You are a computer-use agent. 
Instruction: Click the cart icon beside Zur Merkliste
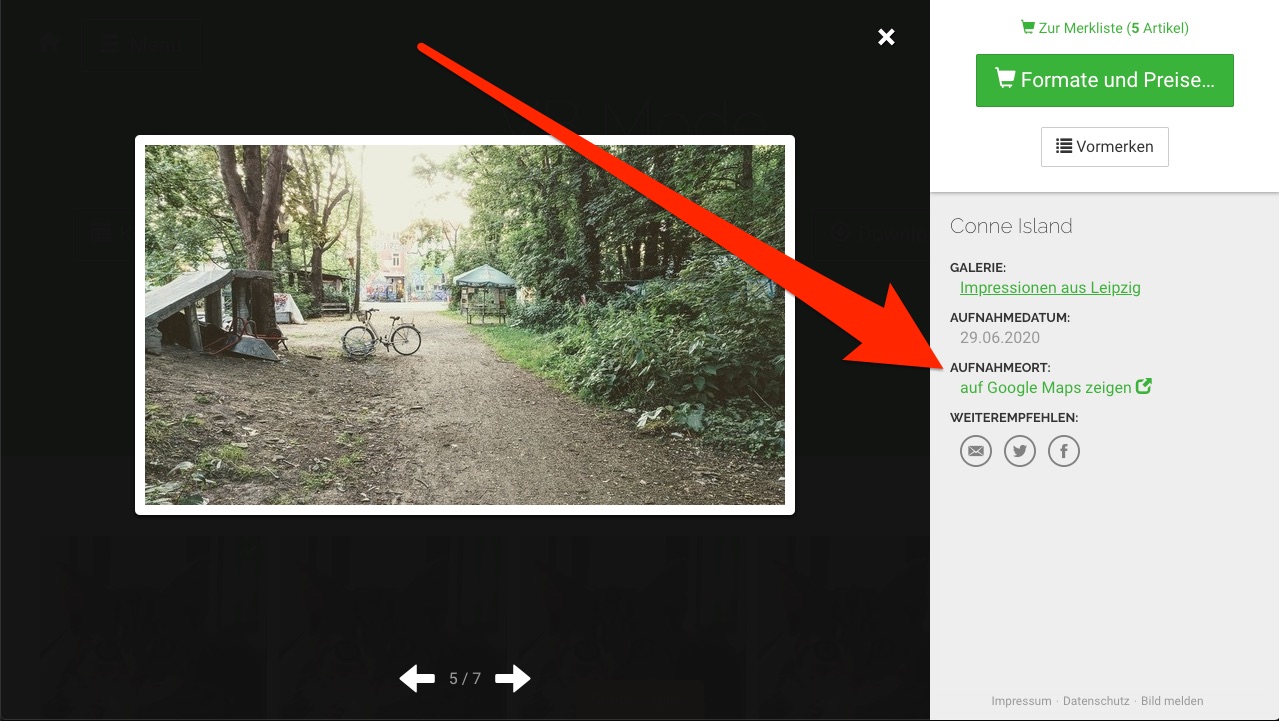1027,28
